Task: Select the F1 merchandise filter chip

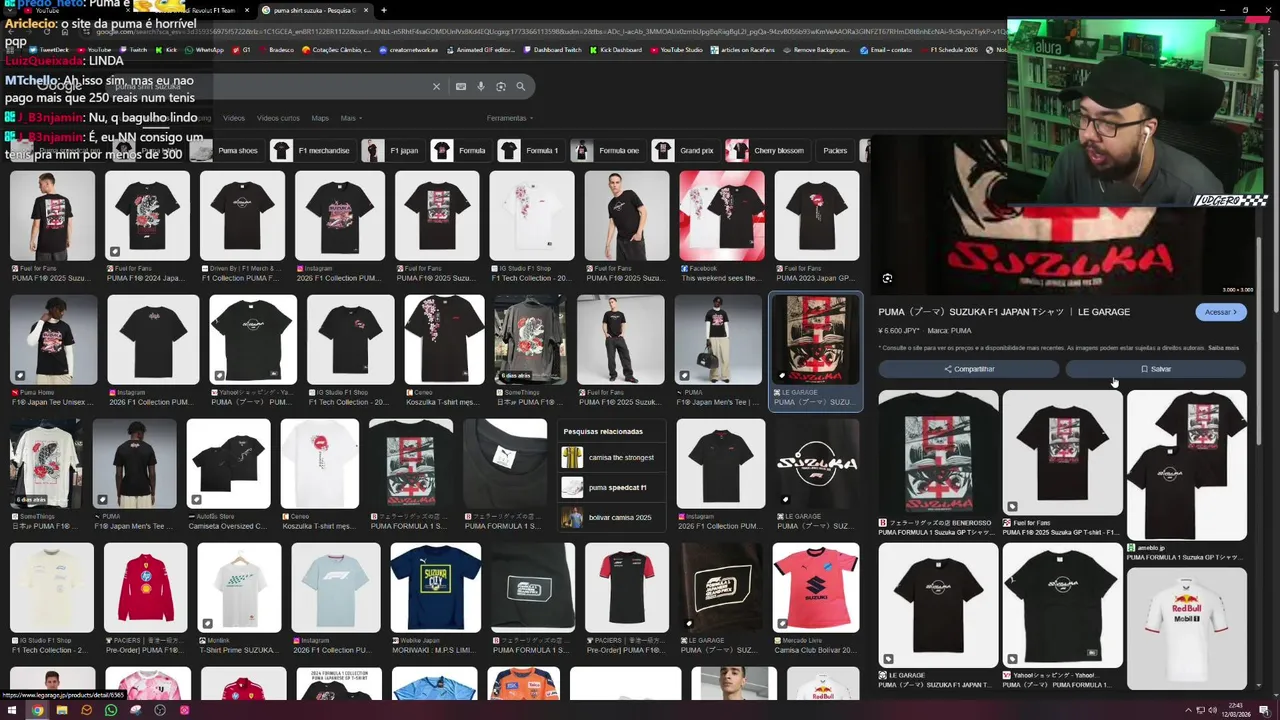Action: click(x=312, y=151)
